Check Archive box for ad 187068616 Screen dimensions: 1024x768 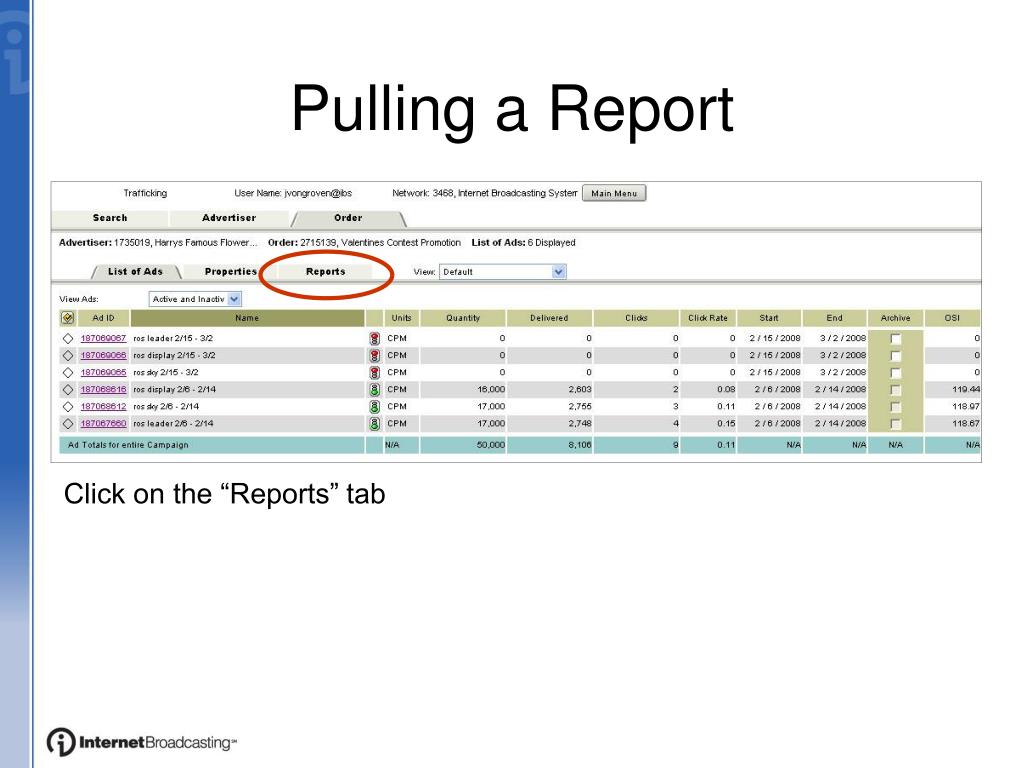coord(895,389)
